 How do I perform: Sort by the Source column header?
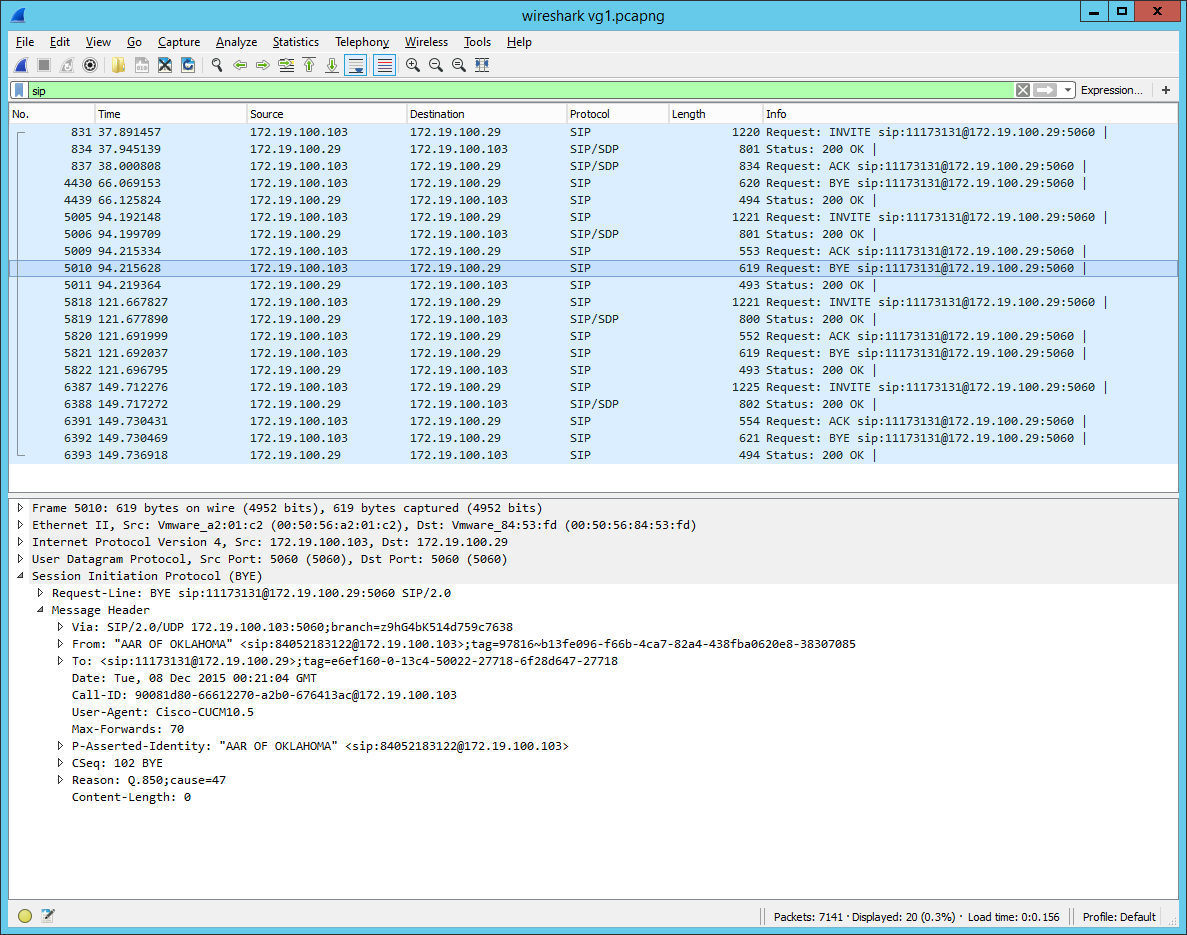point(327,114)
